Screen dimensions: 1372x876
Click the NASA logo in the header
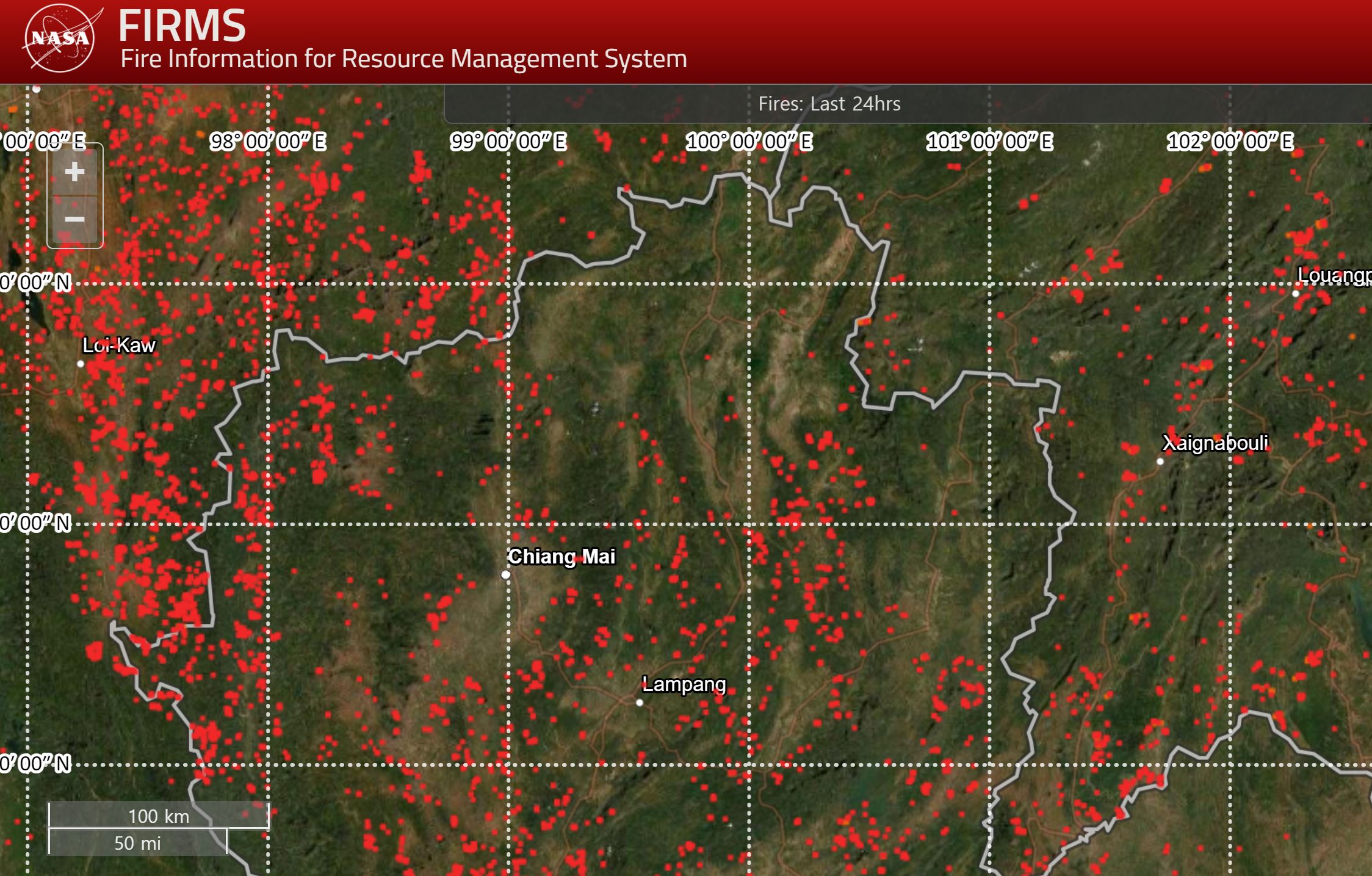(60, 38)
